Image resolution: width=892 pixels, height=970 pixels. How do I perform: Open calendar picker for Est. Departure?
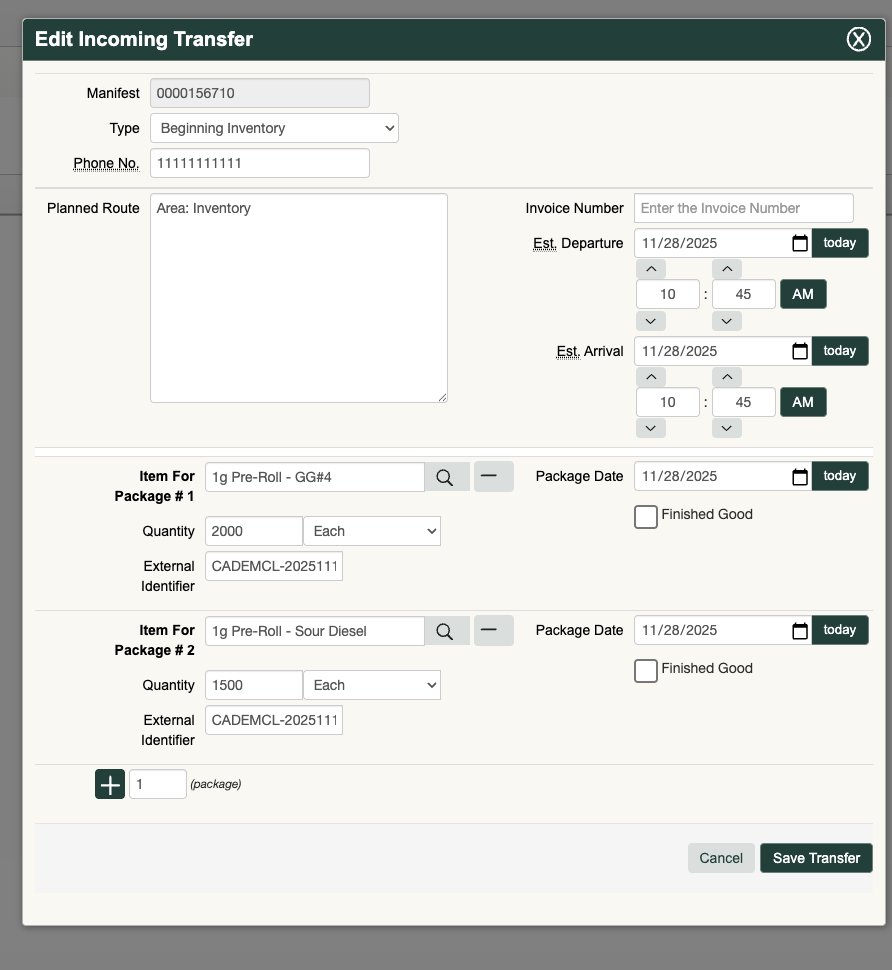[799, 243]
